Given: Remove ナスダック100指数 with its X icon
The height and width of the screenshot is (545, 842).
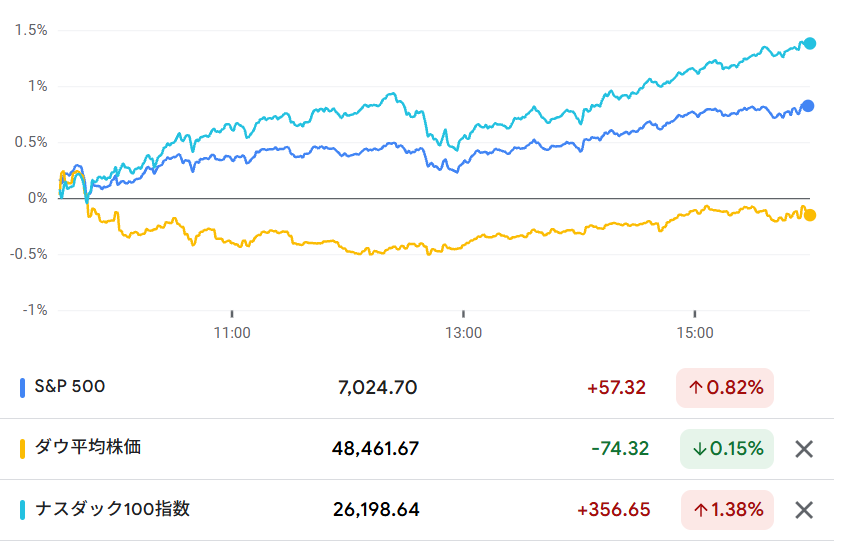Looking at the screenshot, I should point(803,510).
